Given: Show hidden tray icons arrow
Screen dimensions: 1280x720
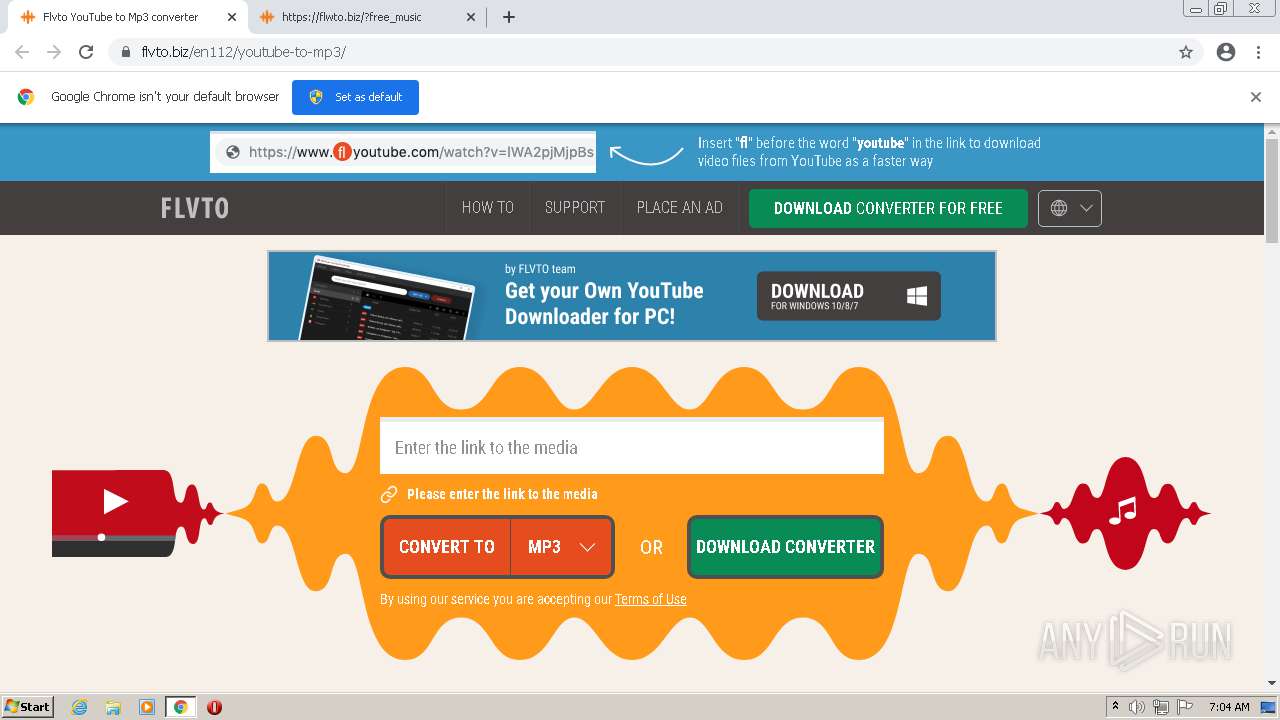Looking at the screenshot, I should (x=1115, y=707).
